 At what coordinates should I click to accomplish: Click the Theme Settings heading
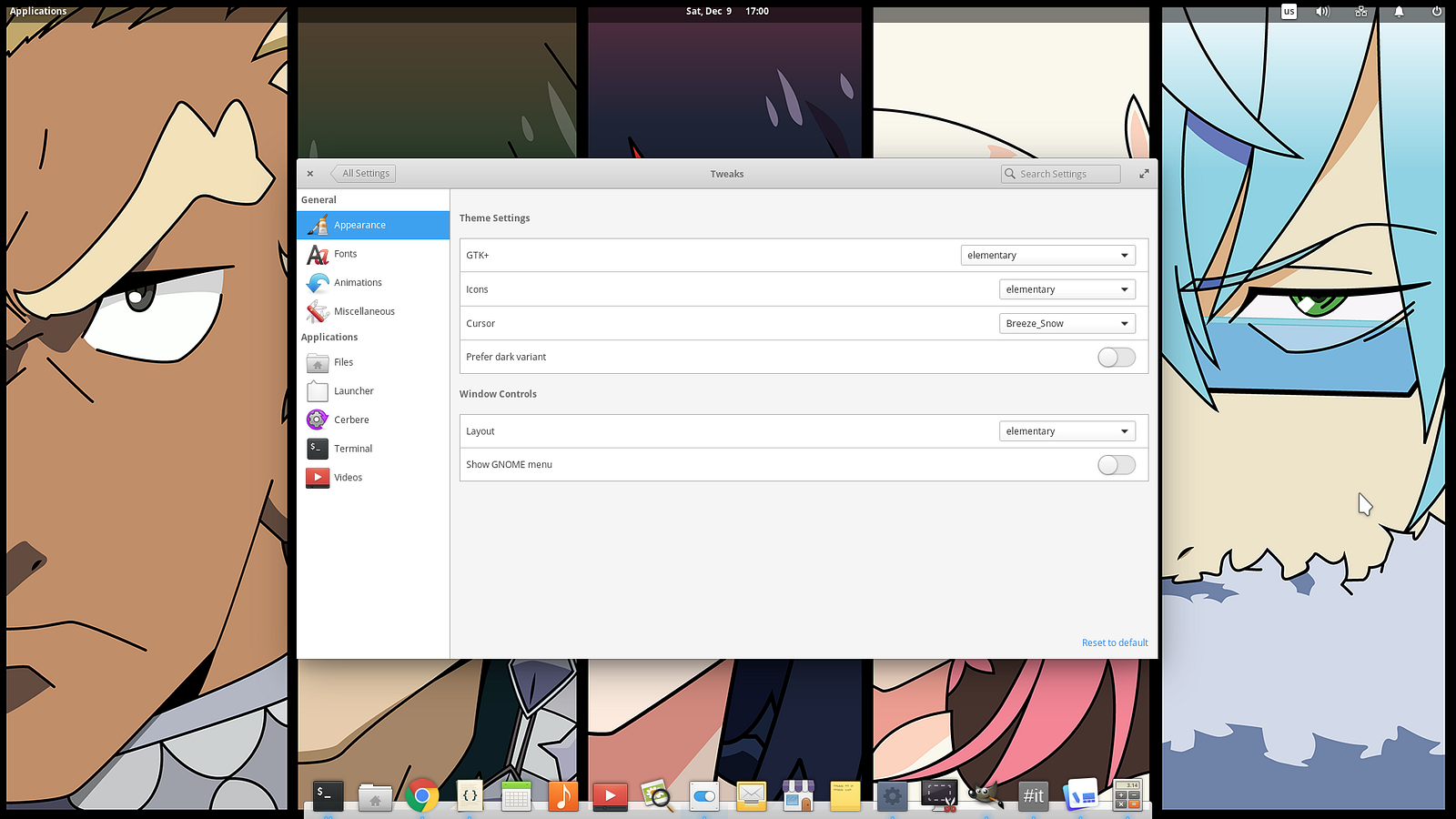tap(494, 218)
